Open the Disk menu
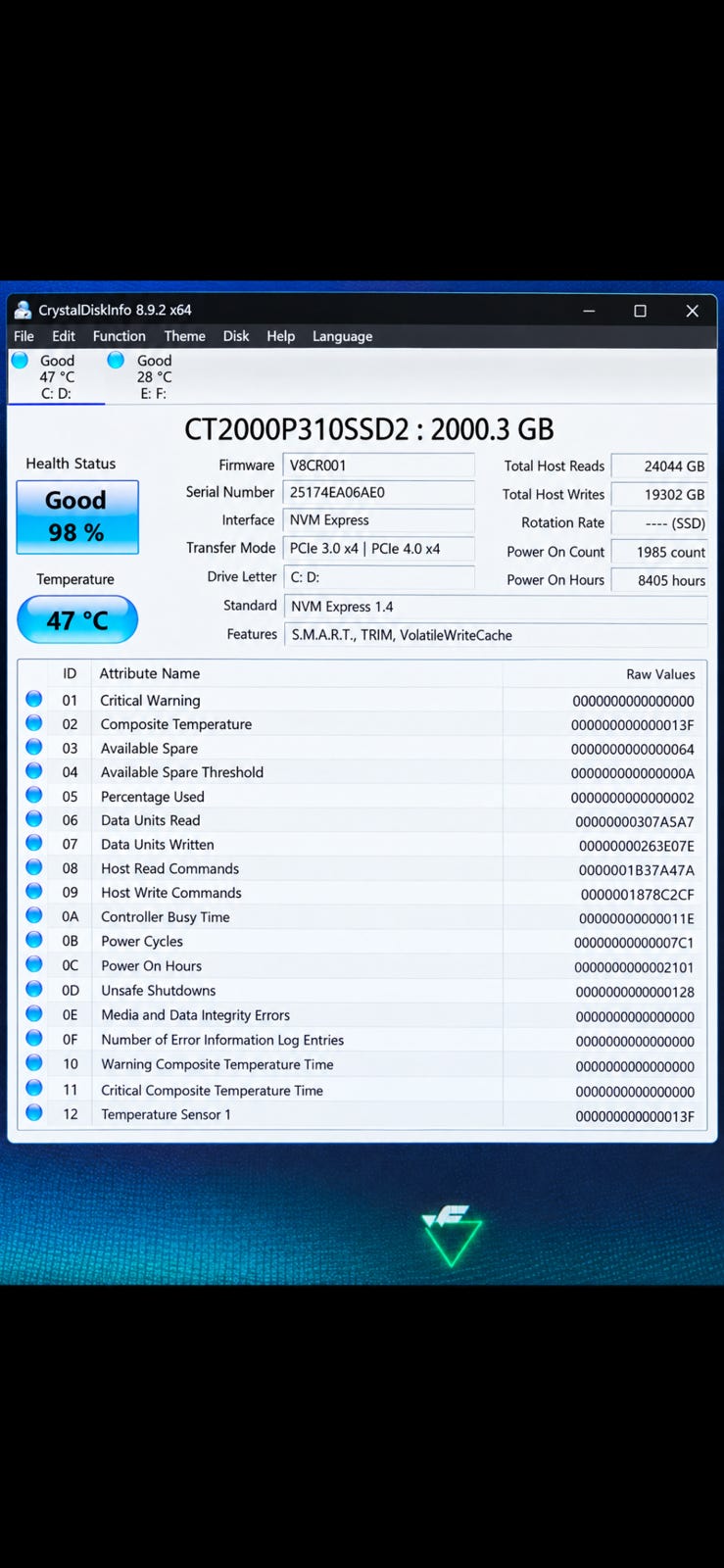 (x=236, y=336)
